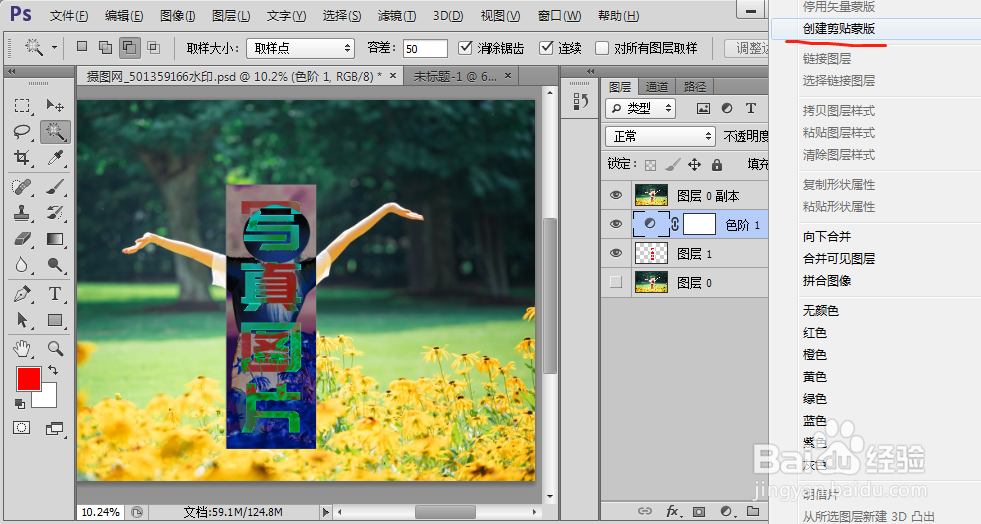
Task: Filter layers by adjustment layer icon
Action: coord(727,108)
